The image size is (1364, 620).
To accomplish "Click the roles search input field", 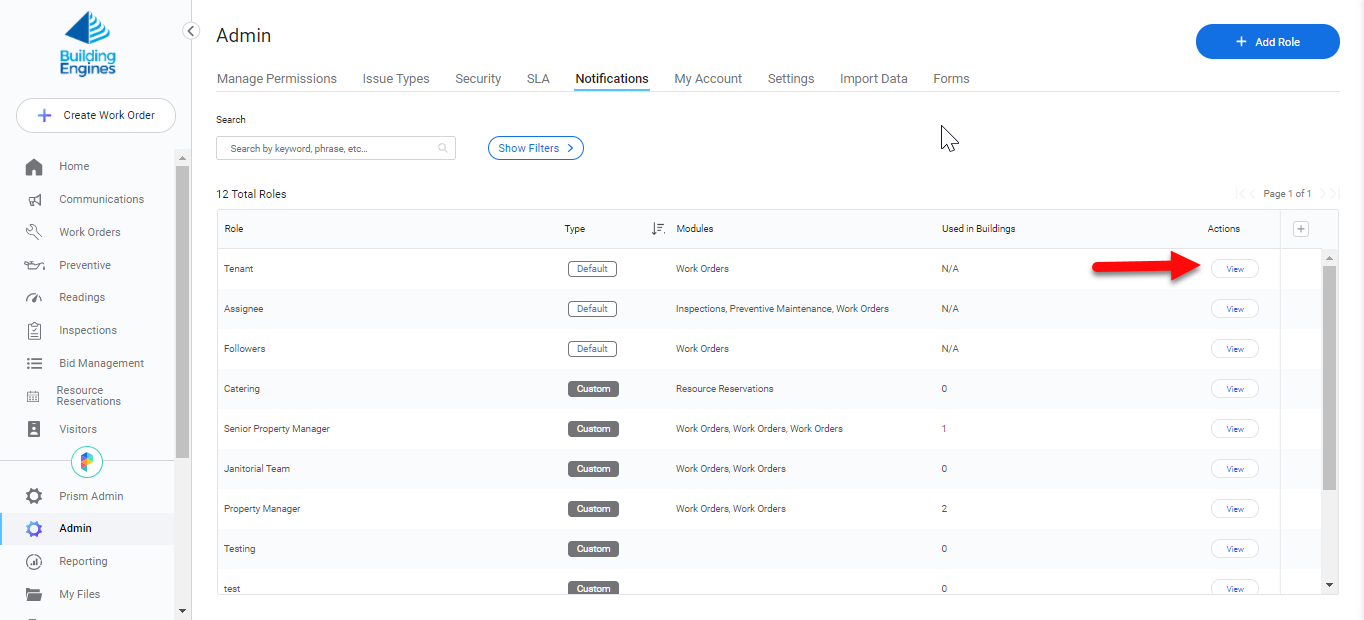I will 330,149.
